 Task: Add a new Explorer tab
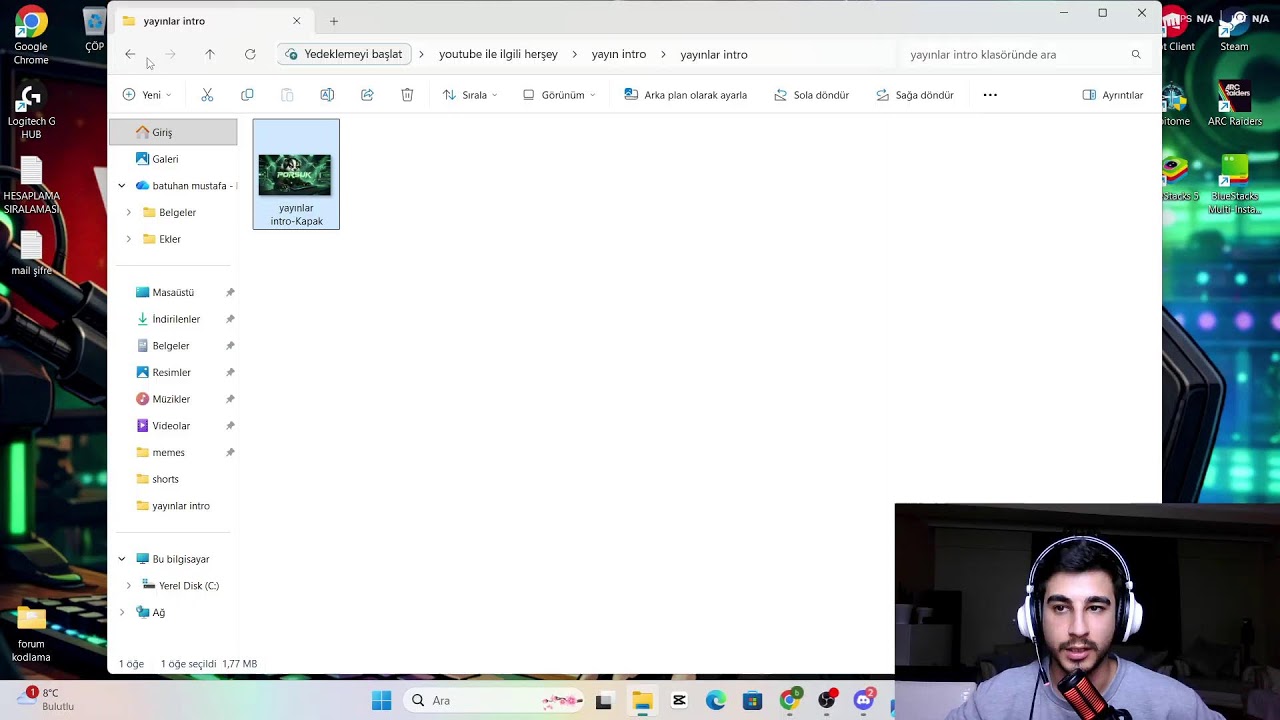[x=334, y=21]
